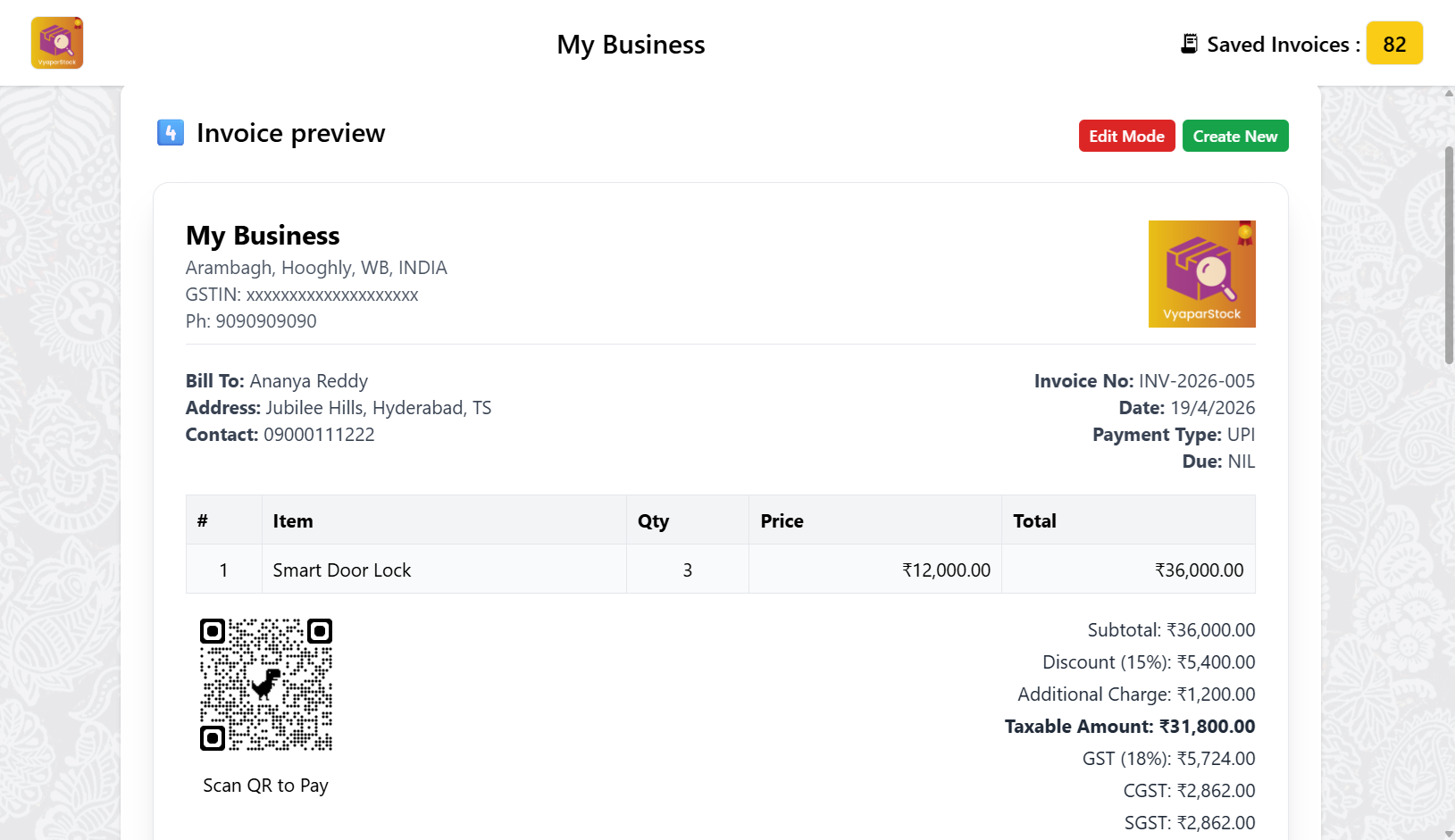This screenshot has width=1455, height=840.
Task: Select the Invoice preview heading
Action: (290, 133)
